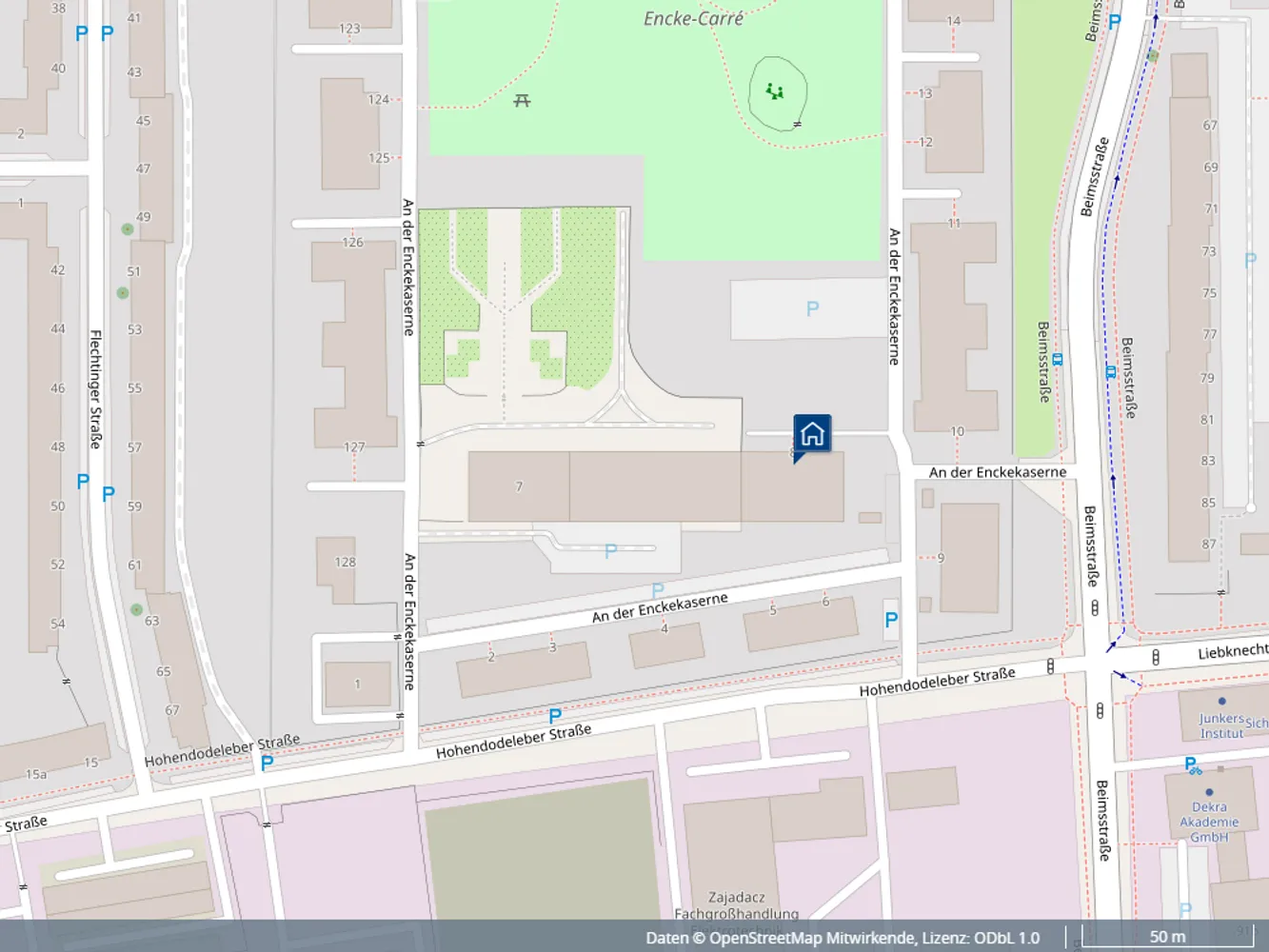The height and width of the screenshot is (952, 1269).
Task: Click the Junkers Institut label
Action: [x=1221, y=725]
